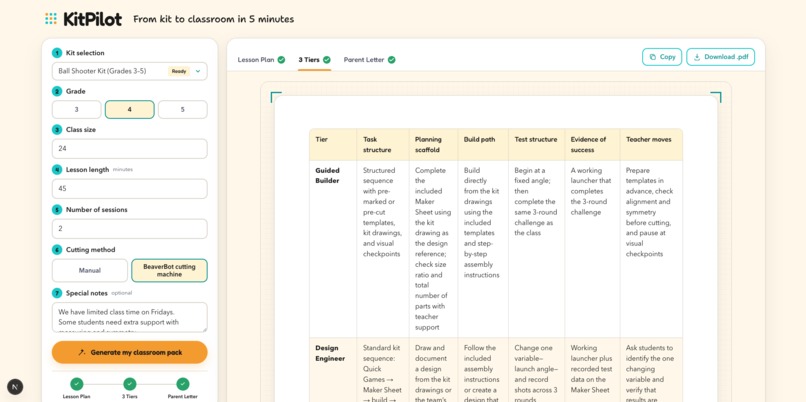Click cell 'Follow the included assembly instructions'
The width and height of the screenshot is (806, 402).
point(483,370)
